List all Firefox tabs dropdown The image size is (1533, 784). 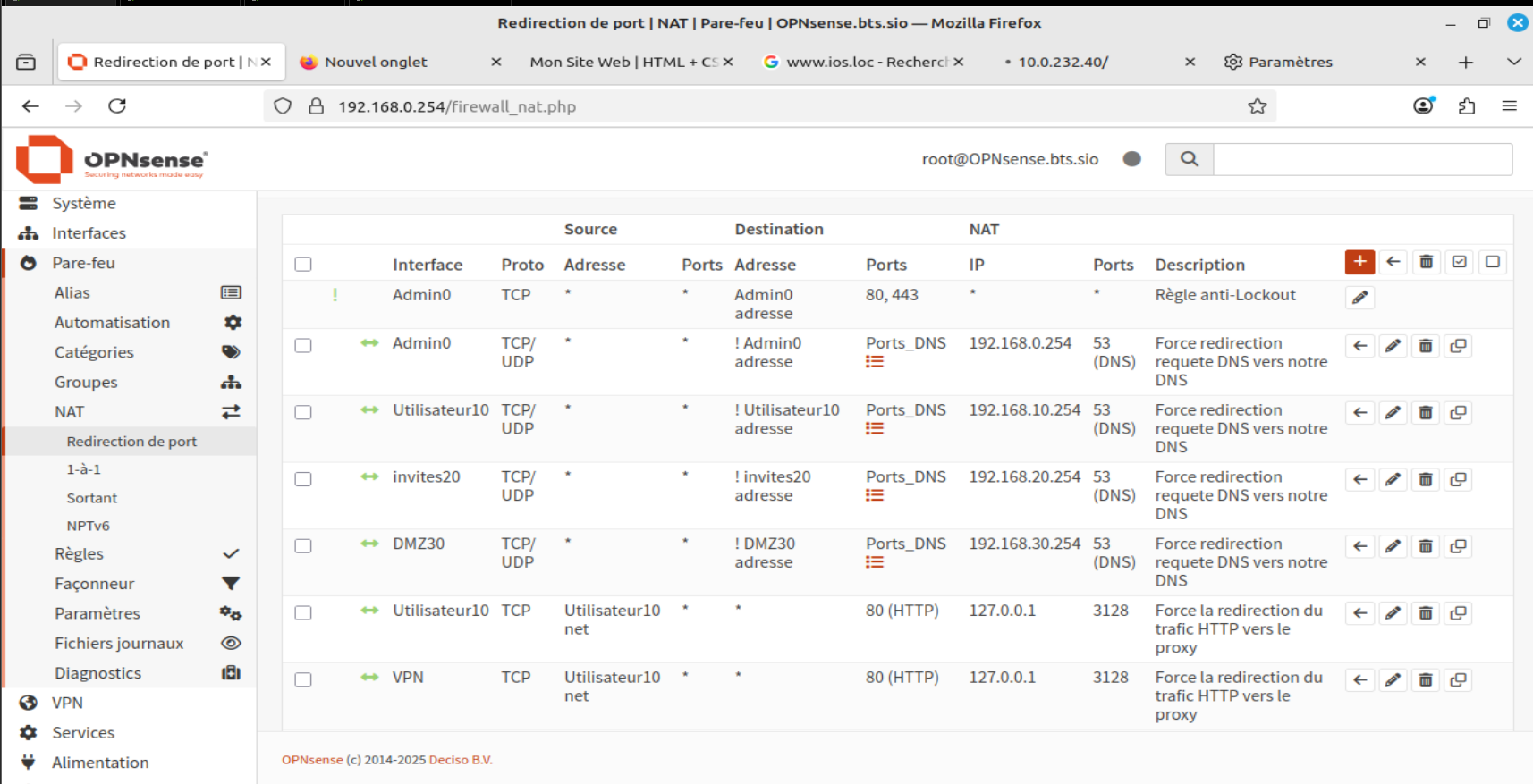(1513, 62)
